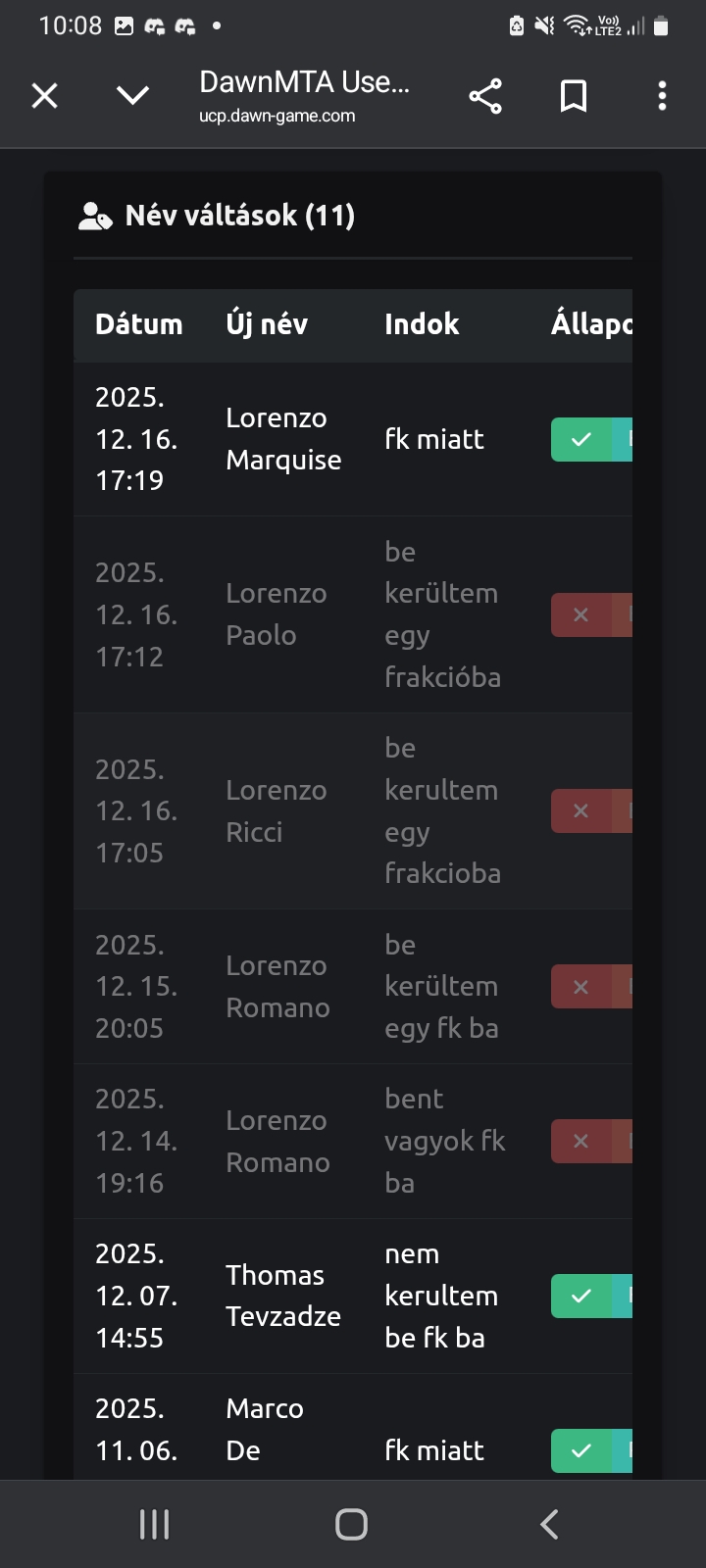Tap the Új név column header
706x1568 pixels.
point(267,324)
